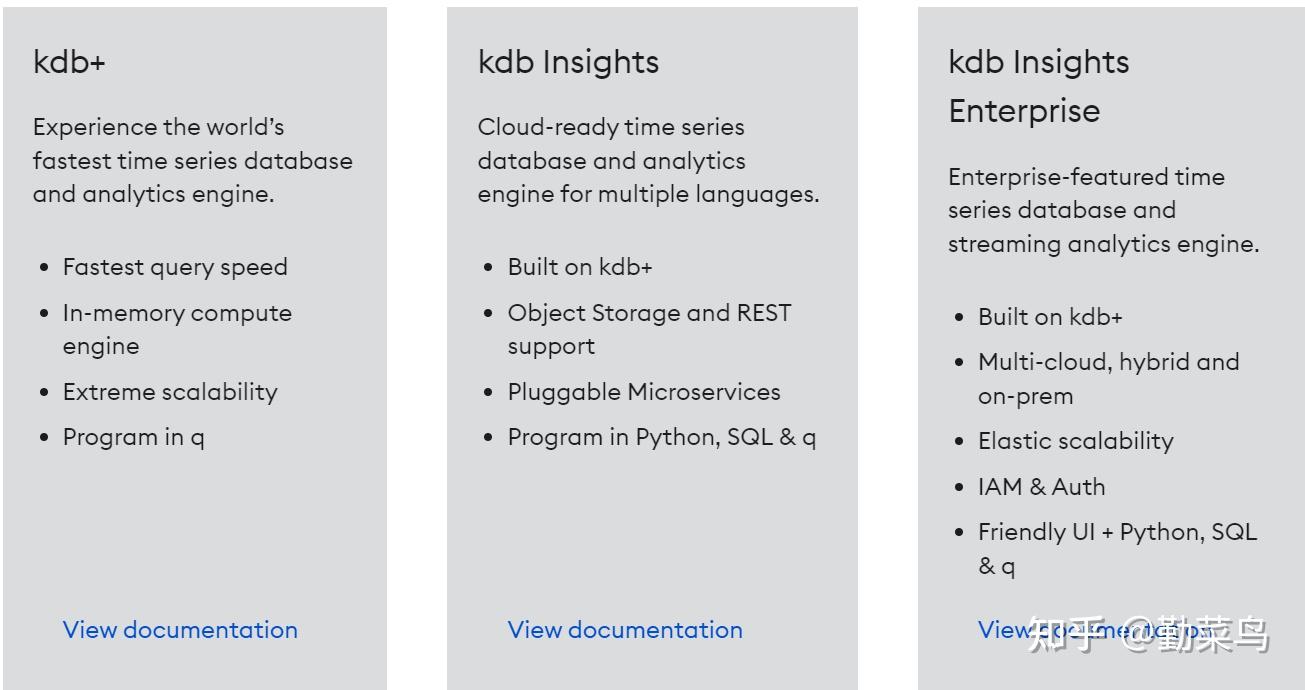Click the 'Elastic scalability' bullet item
The width and height of the screenshot is (1305, 690).
[1075, 441]
